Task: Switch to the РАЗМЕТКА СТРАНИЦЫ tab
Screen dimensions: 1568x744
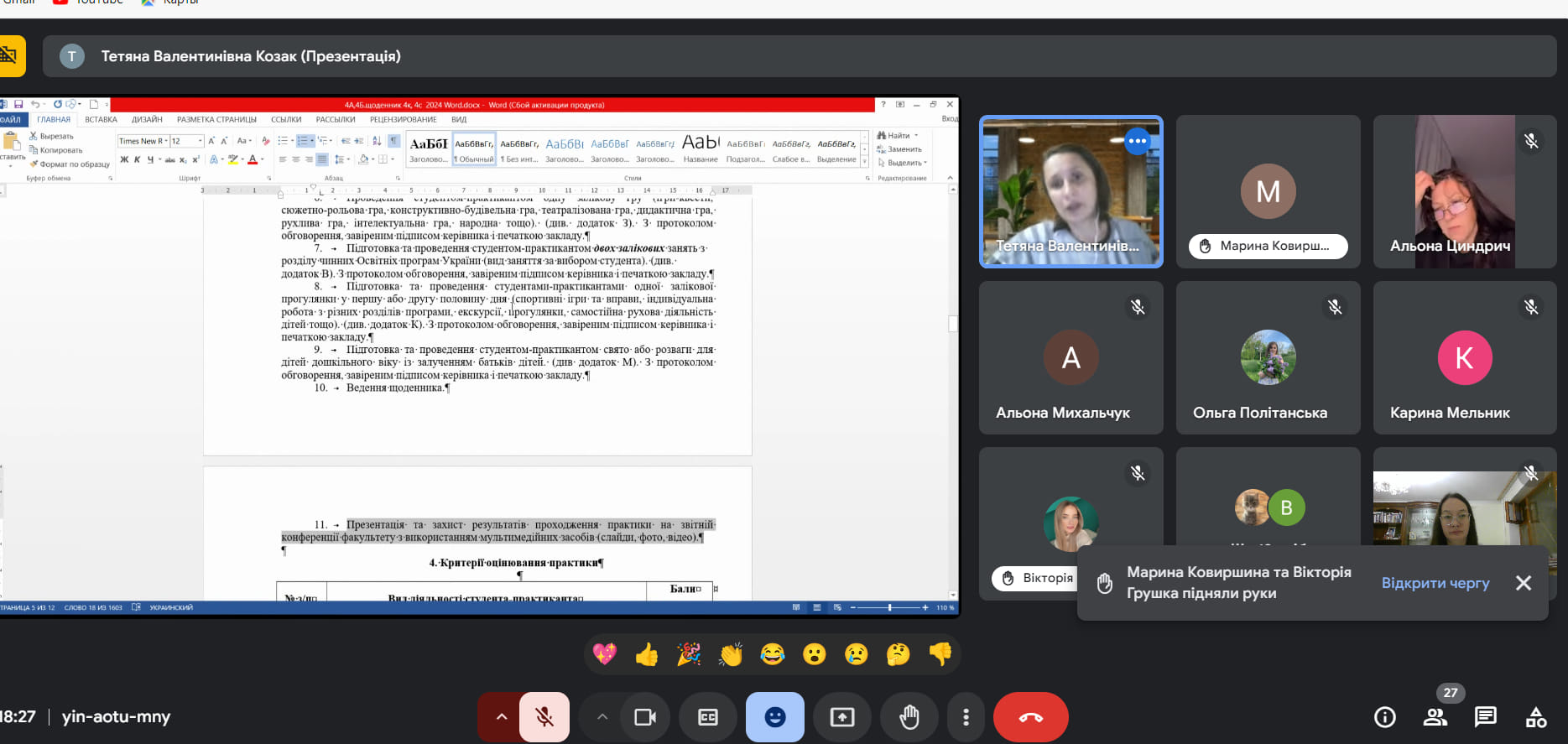Action: 216,119
